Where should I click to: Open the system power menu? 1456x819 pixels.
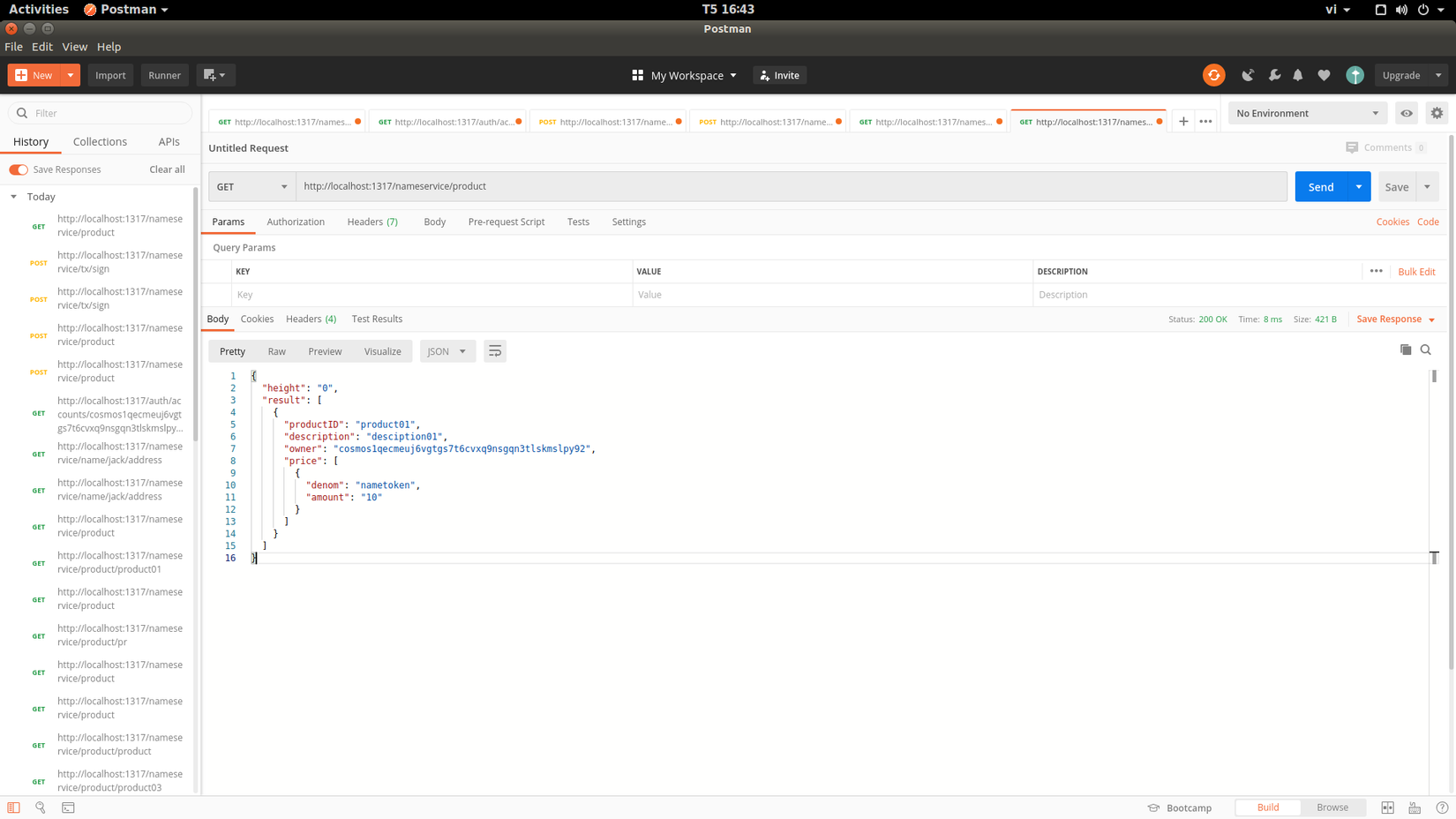coord(1423,9)
